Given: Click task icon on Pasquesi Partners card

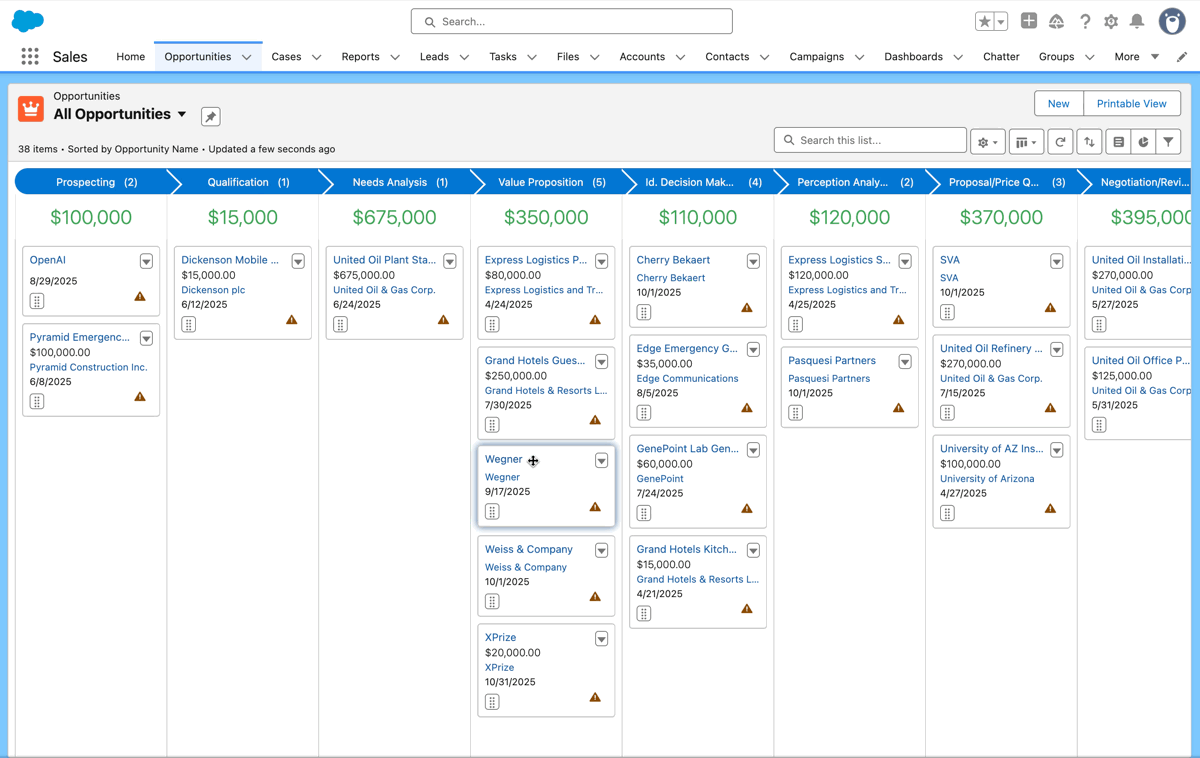Looking at the screenshot, I should pyautogui.click(x=796, y=413).
